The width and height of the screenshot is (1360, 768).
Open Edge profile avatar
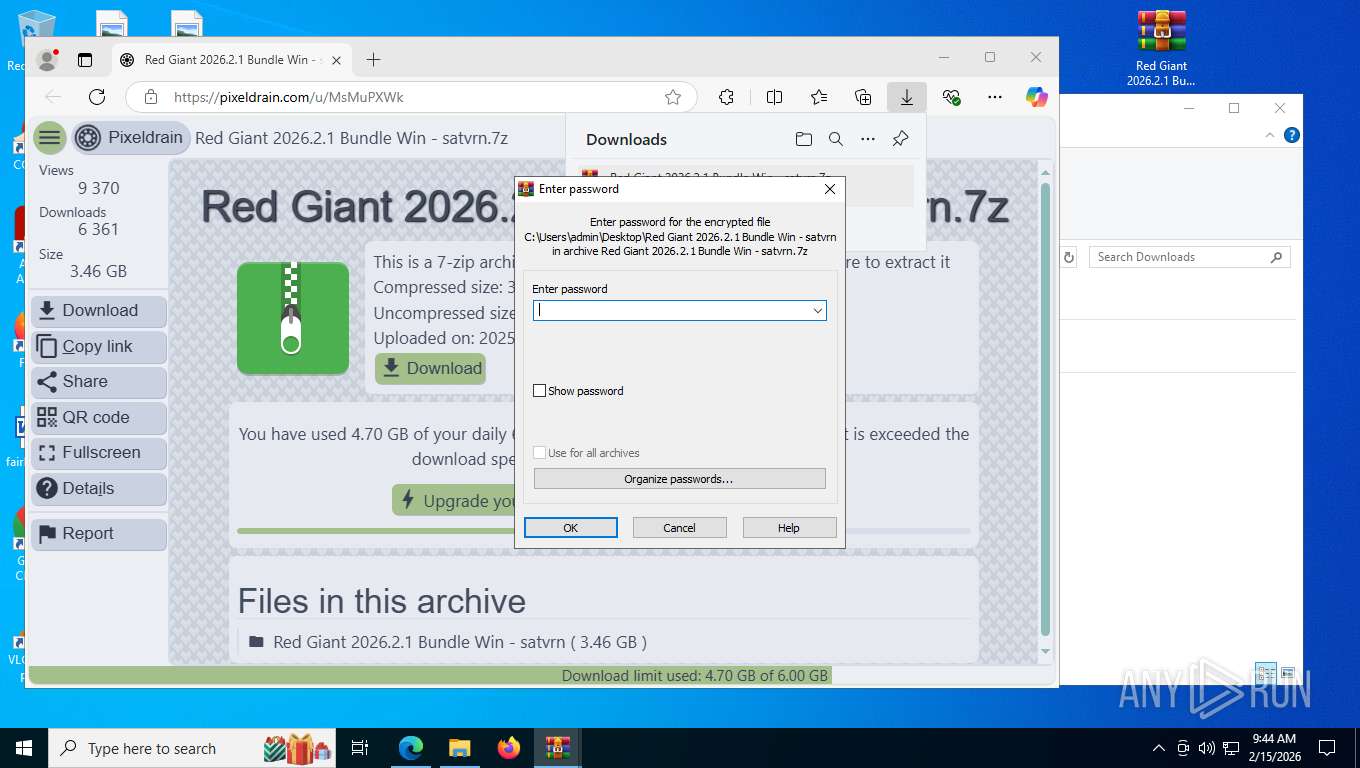click(x=47, y=60)
